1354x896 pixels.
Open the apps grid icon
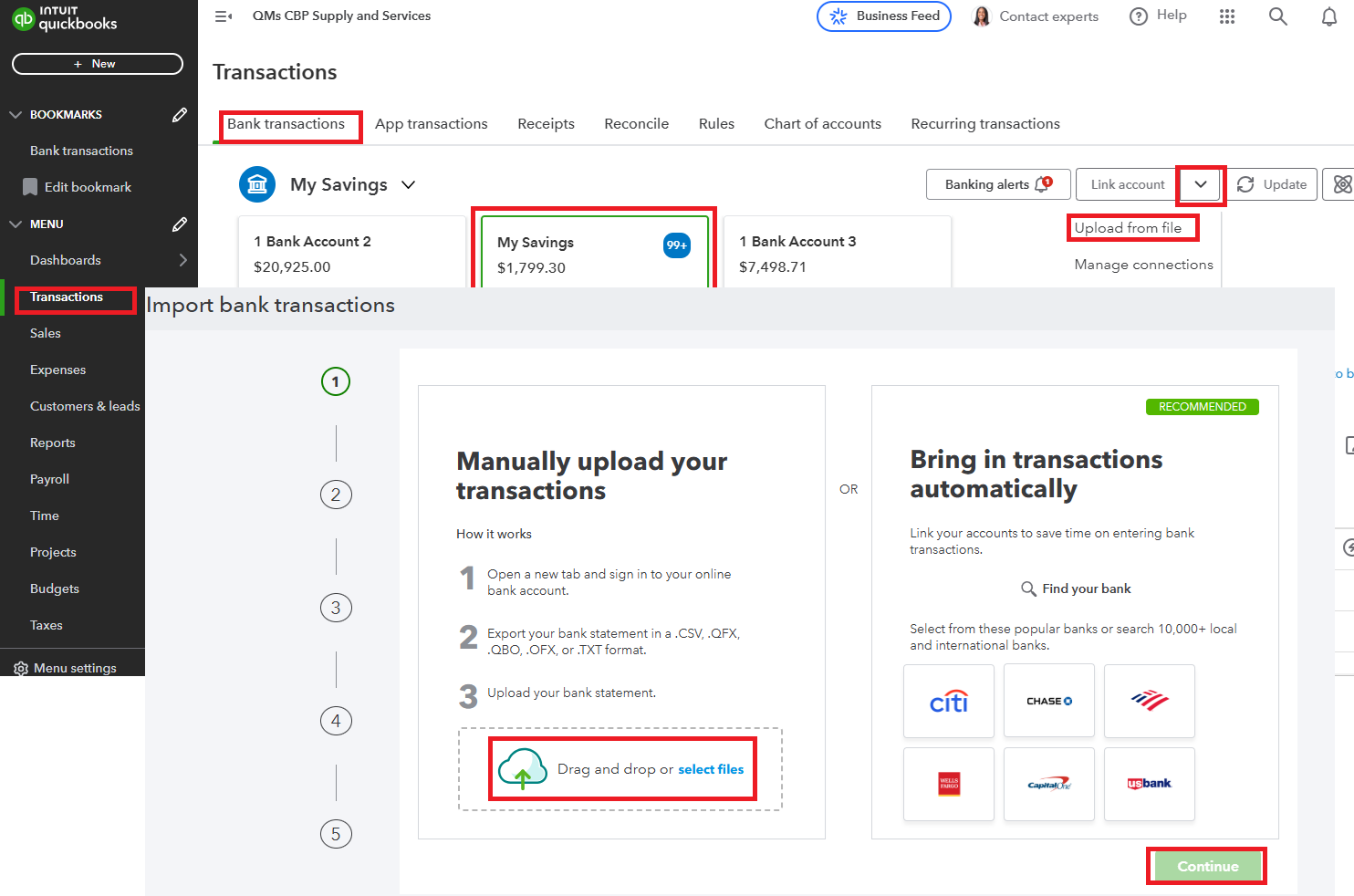1227,16
